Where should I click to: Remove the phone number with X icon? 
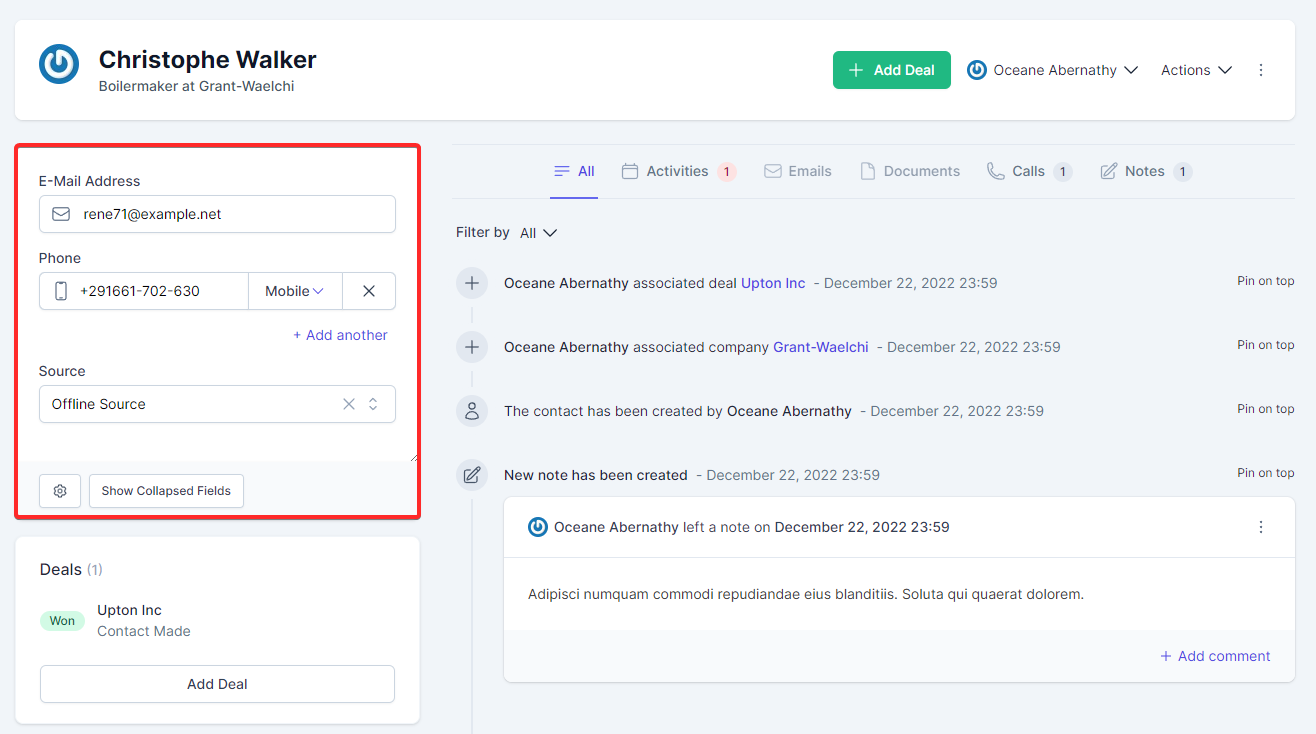pyautogui.click(x=369, y=291)
